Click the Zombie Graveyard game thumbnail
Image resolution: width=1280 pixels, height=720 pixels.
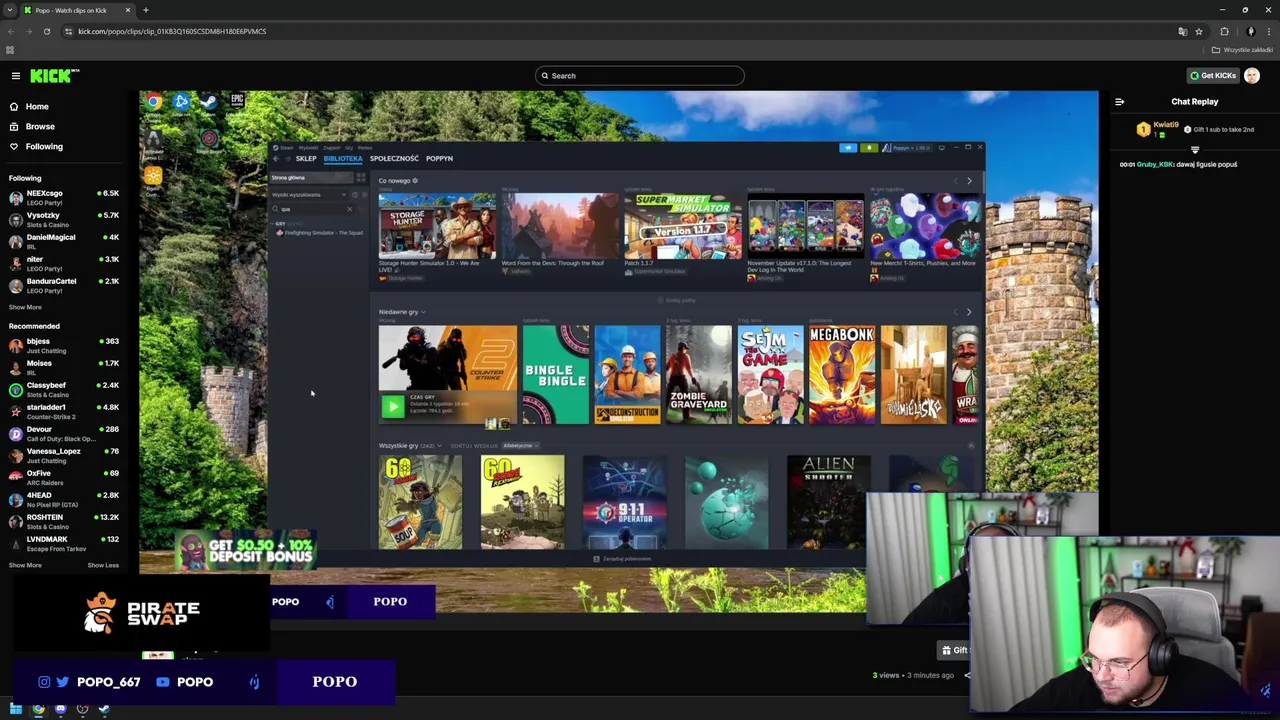(699, 374)
